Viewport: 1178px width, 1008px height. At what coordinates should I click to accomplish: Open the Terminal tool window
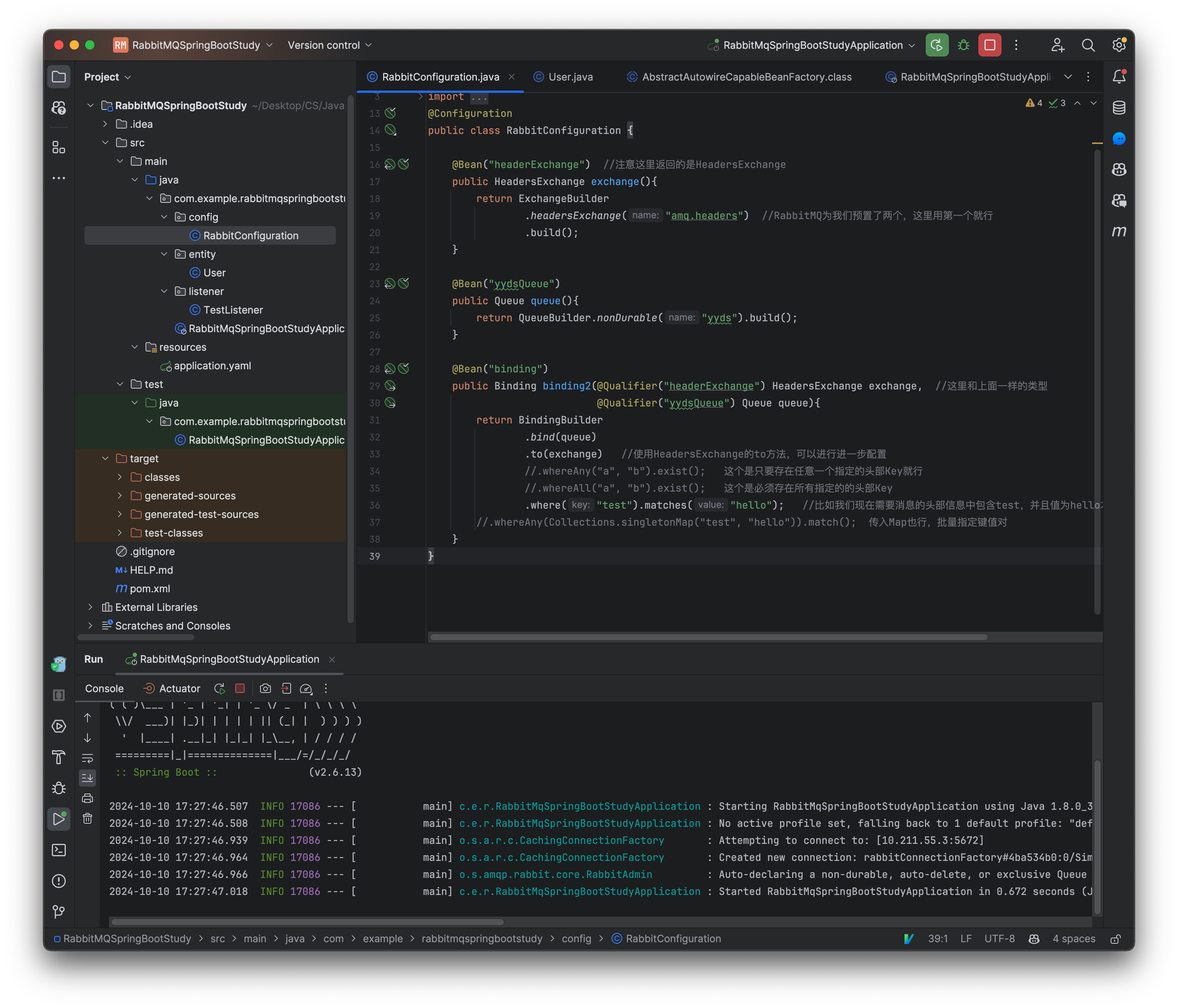[59, 850]
